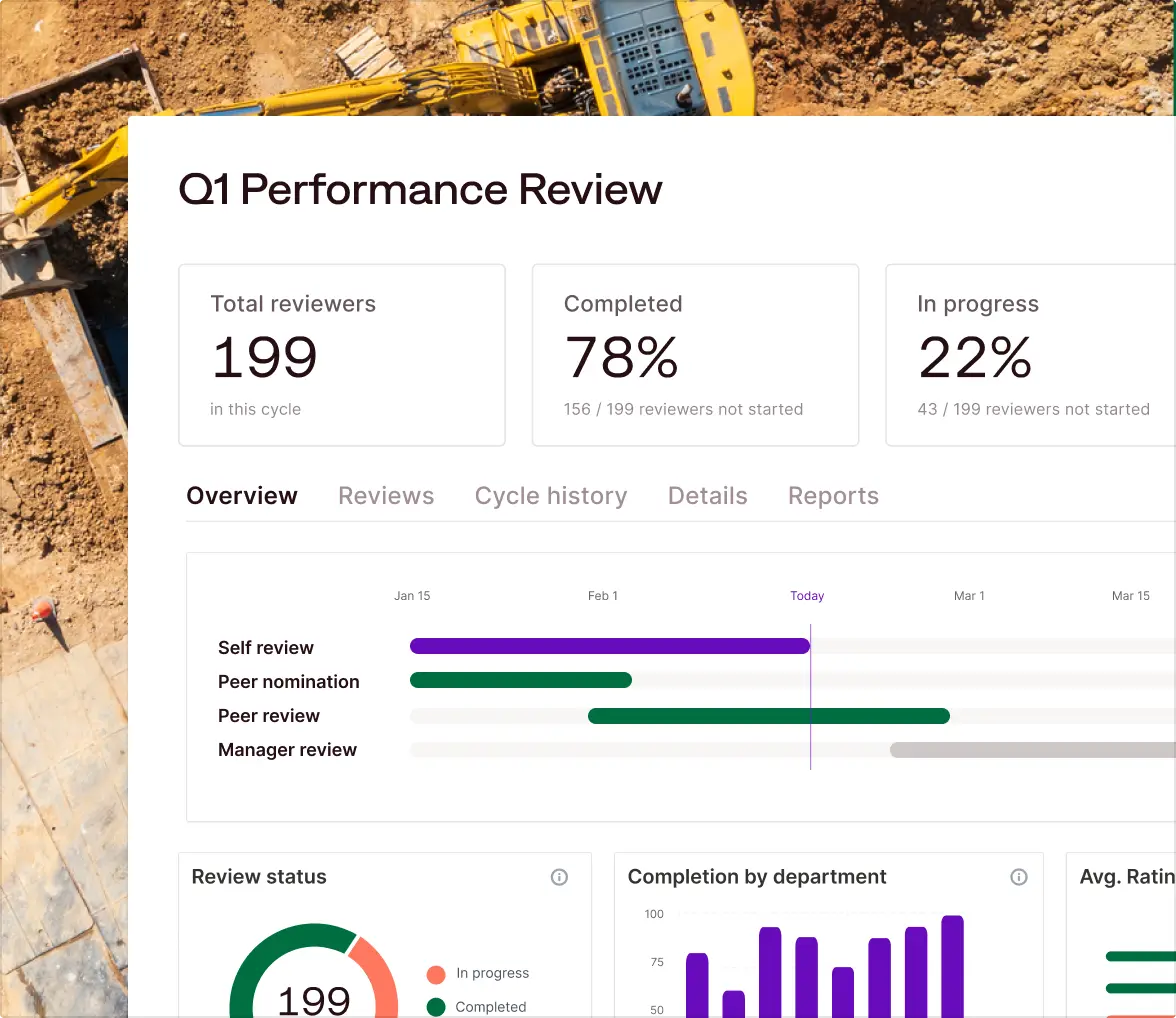Click the info icon on Review status card
This screenshot has width=1176, height=1018.
click(559, 877)
